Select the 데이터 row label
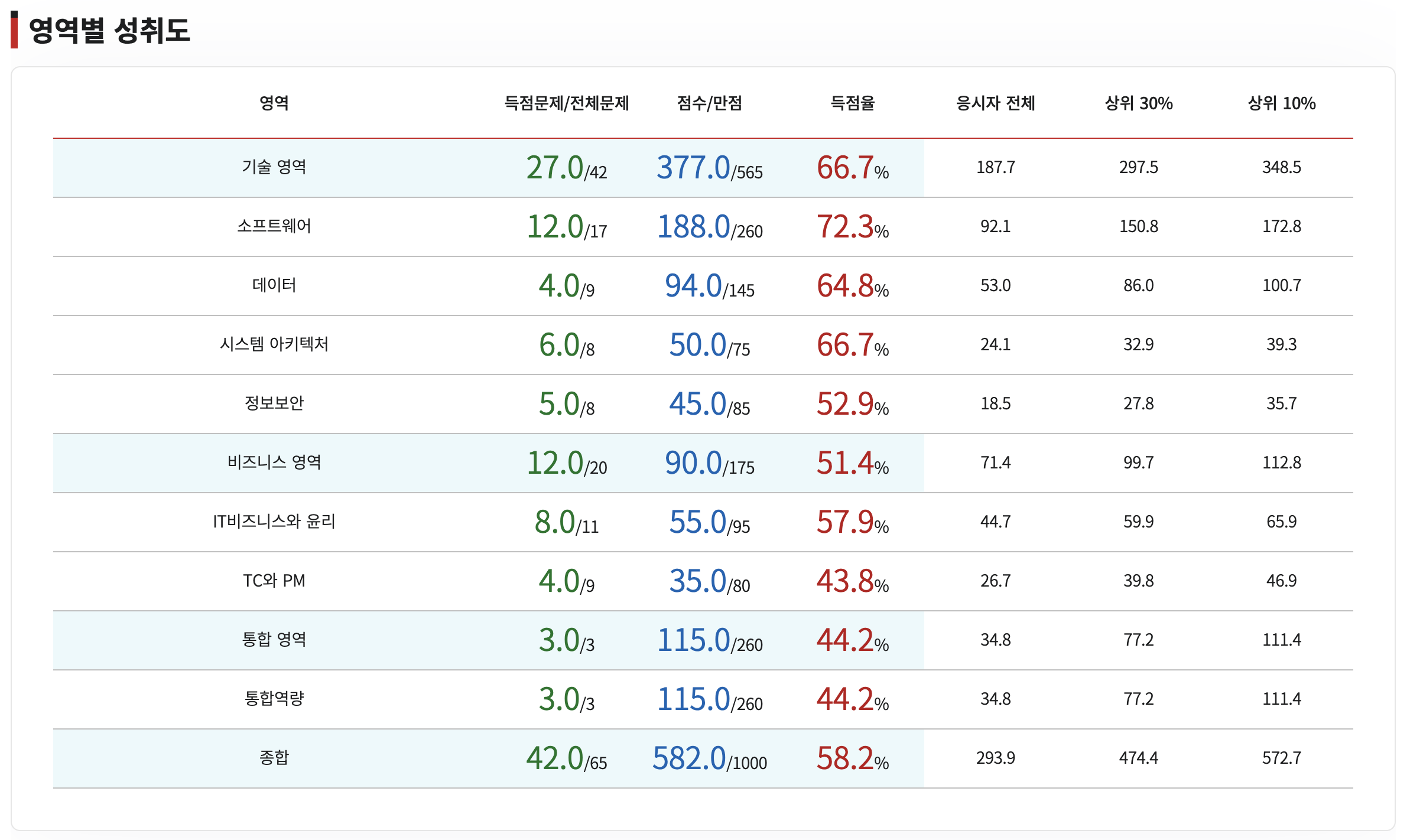Image resolution: width=1410 pixels, height=840 pixels. [274, 285]
